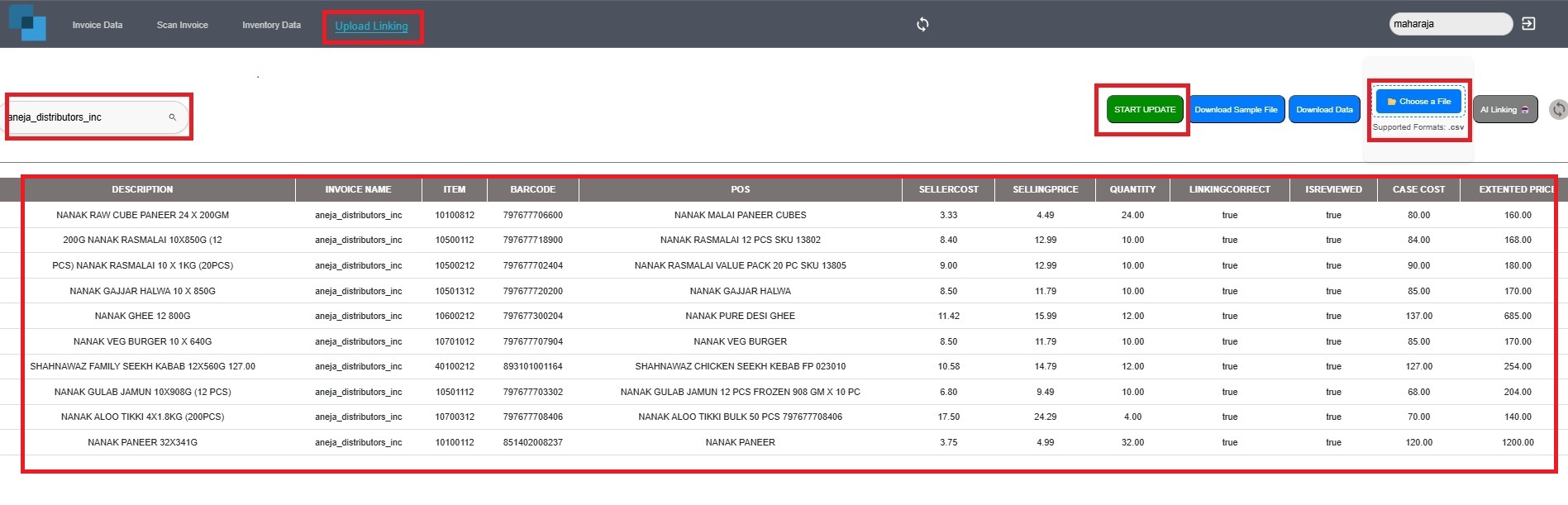Click the SELLERCOST column header
Screen dimensions: 1568x505
pyautogui.click(x=949, y=189)
